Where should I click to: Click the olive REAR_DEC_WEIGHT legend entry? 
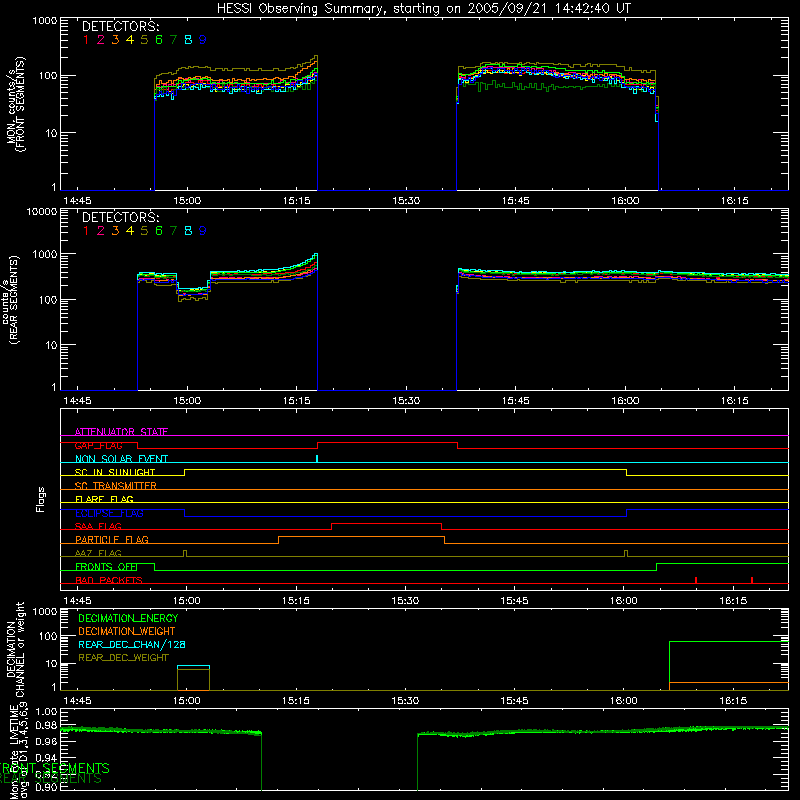(123, 658)
